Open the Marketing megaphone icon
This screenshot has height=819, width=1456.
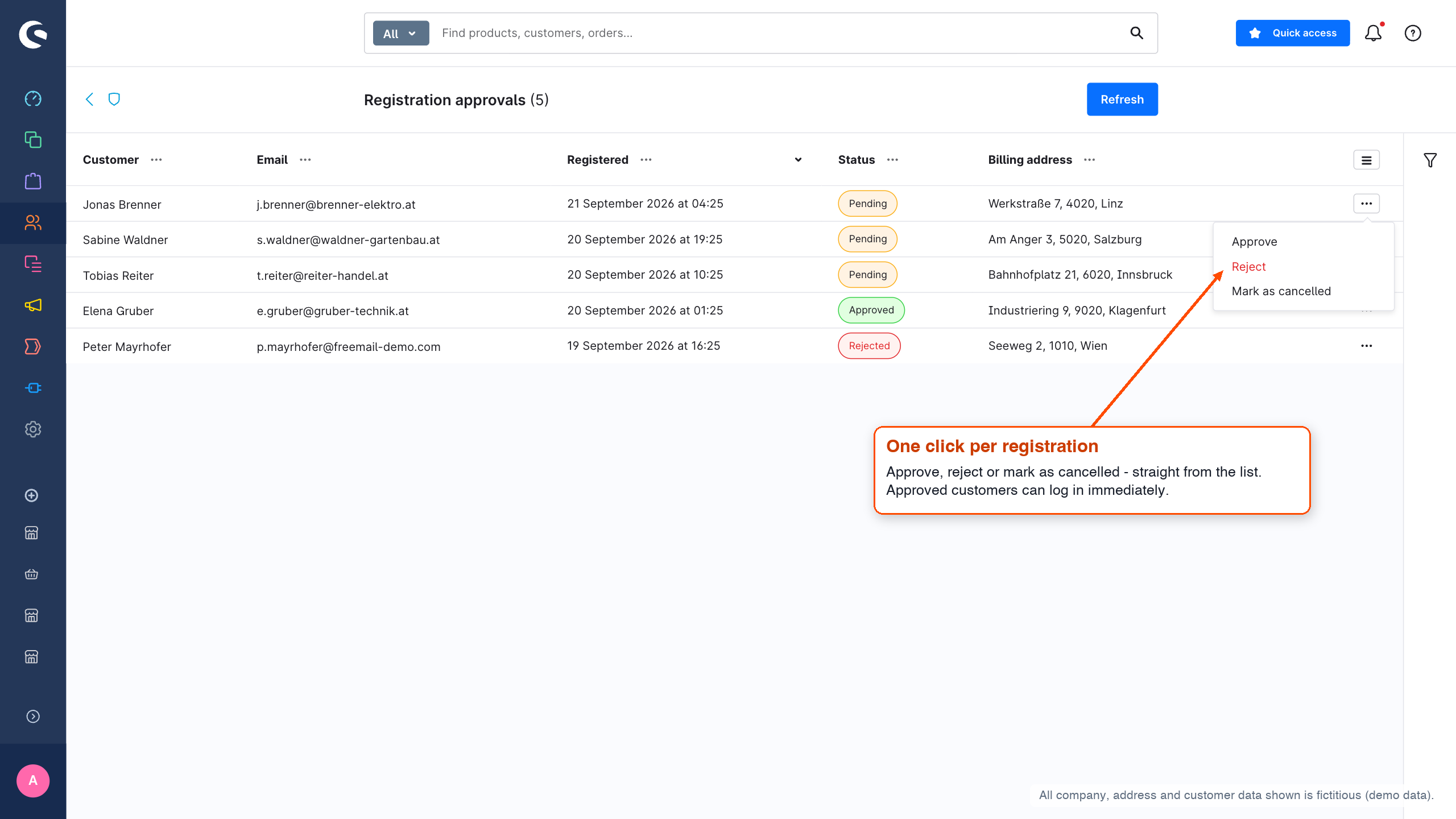coord(33,305)
